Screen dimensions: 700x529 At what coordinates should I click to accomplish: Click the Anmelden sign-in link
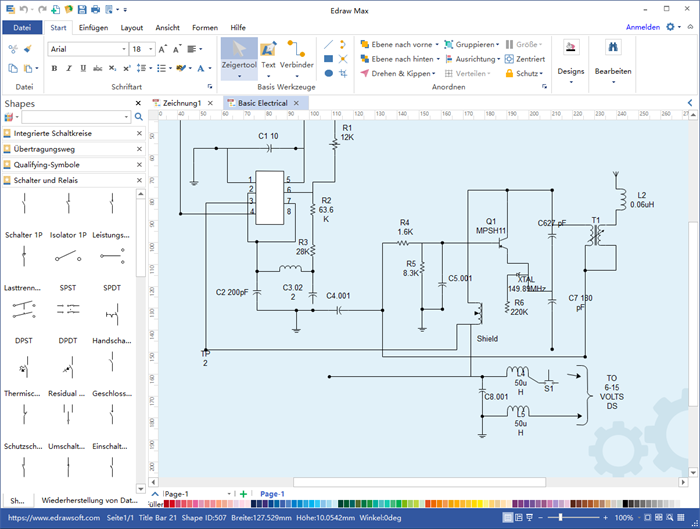[642, 27]
